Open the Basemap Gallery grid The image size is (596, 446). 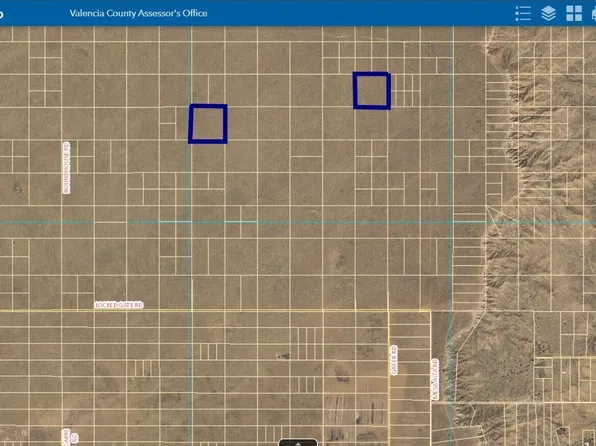click(574, 13)
